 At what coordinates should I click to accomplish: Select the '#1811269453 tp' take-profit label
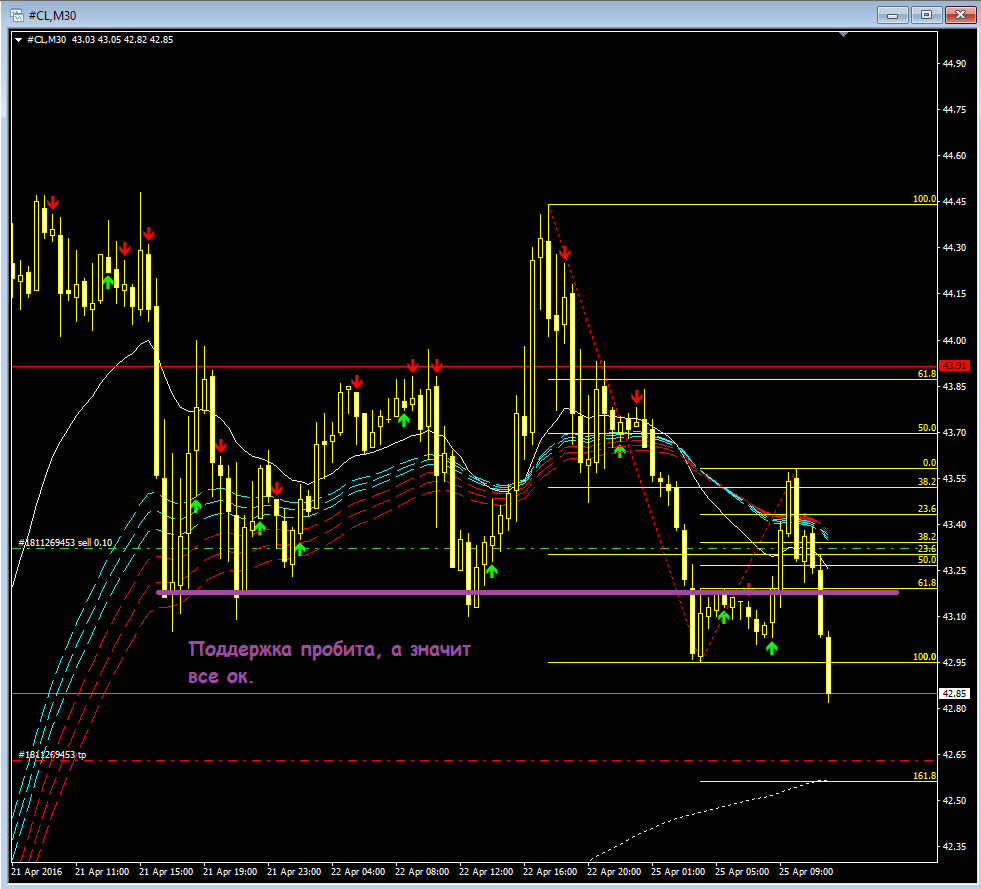(53, 754)
